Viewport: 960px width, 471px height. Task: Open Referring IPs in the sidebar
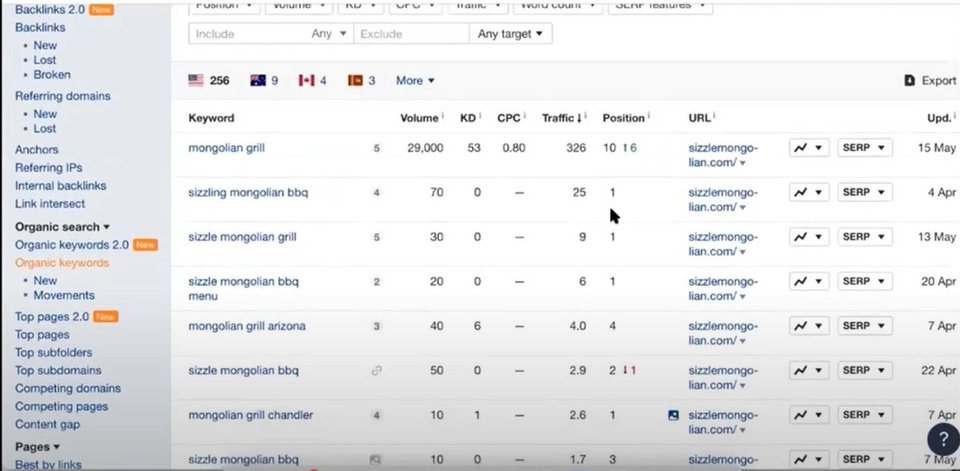tap(48, 167)
